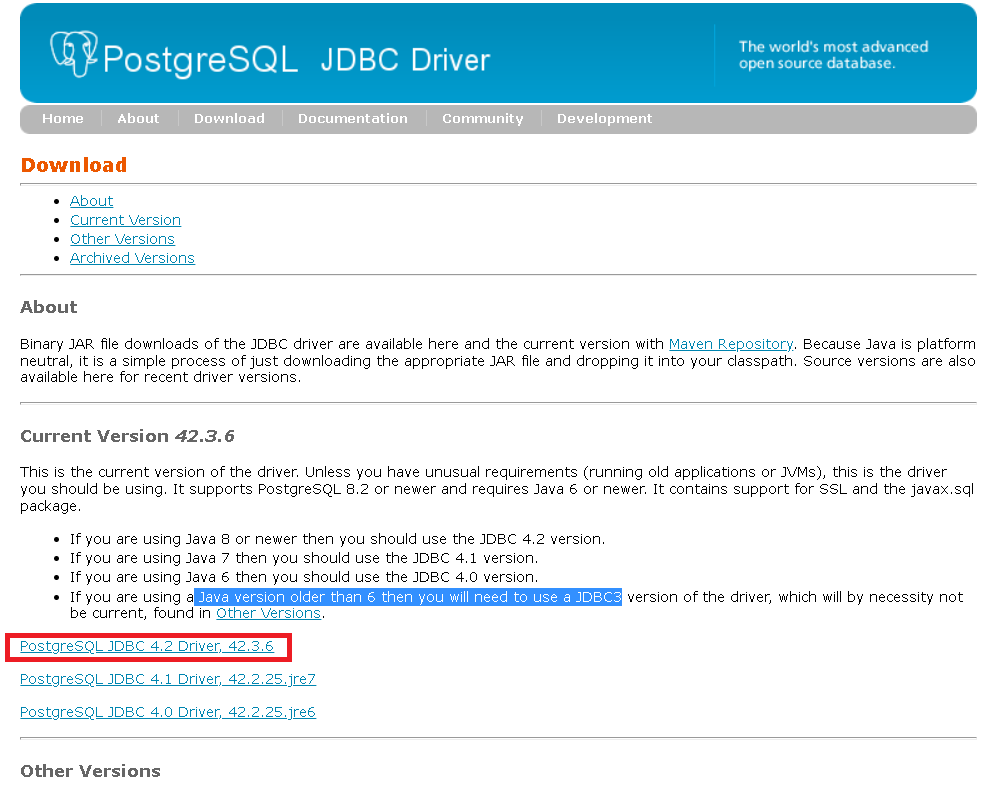
Task: Follow the Other Versions contents link
Action: [x=122, y=239]
